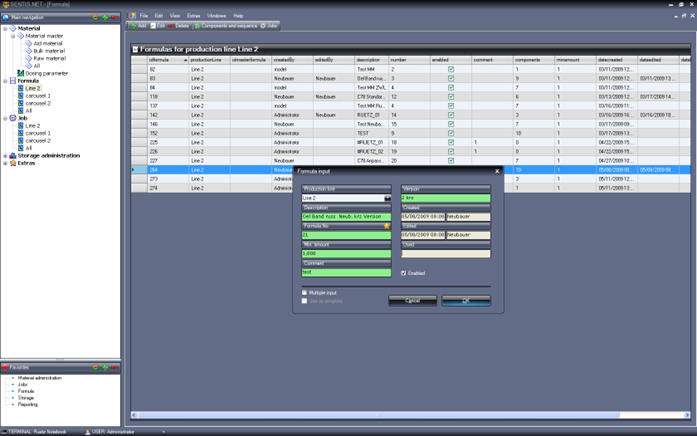Toggle enabled checkbox for formula row 82
The image size is (697, 436).
[451, 69]
